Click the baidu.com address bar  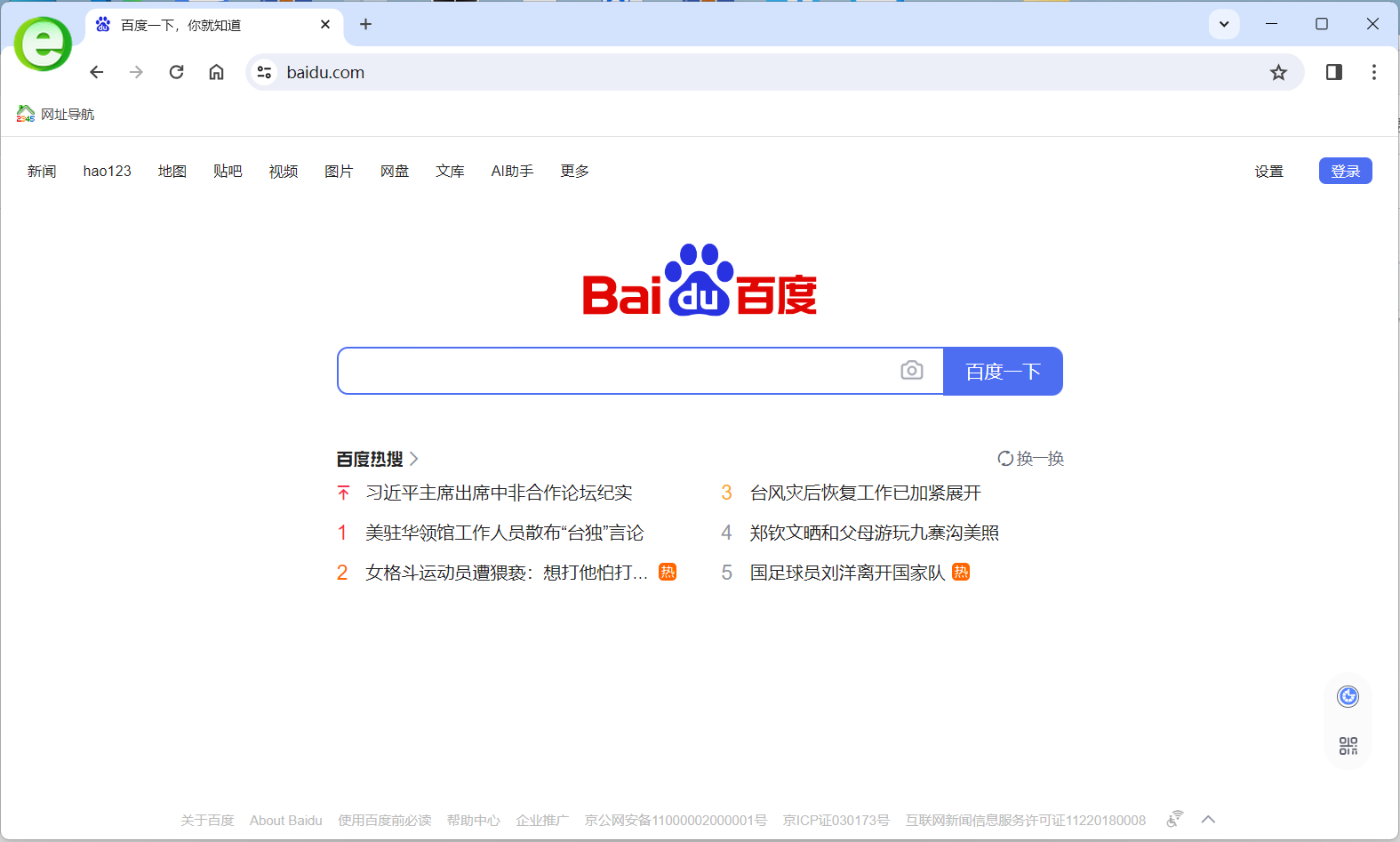pos(773,72)
